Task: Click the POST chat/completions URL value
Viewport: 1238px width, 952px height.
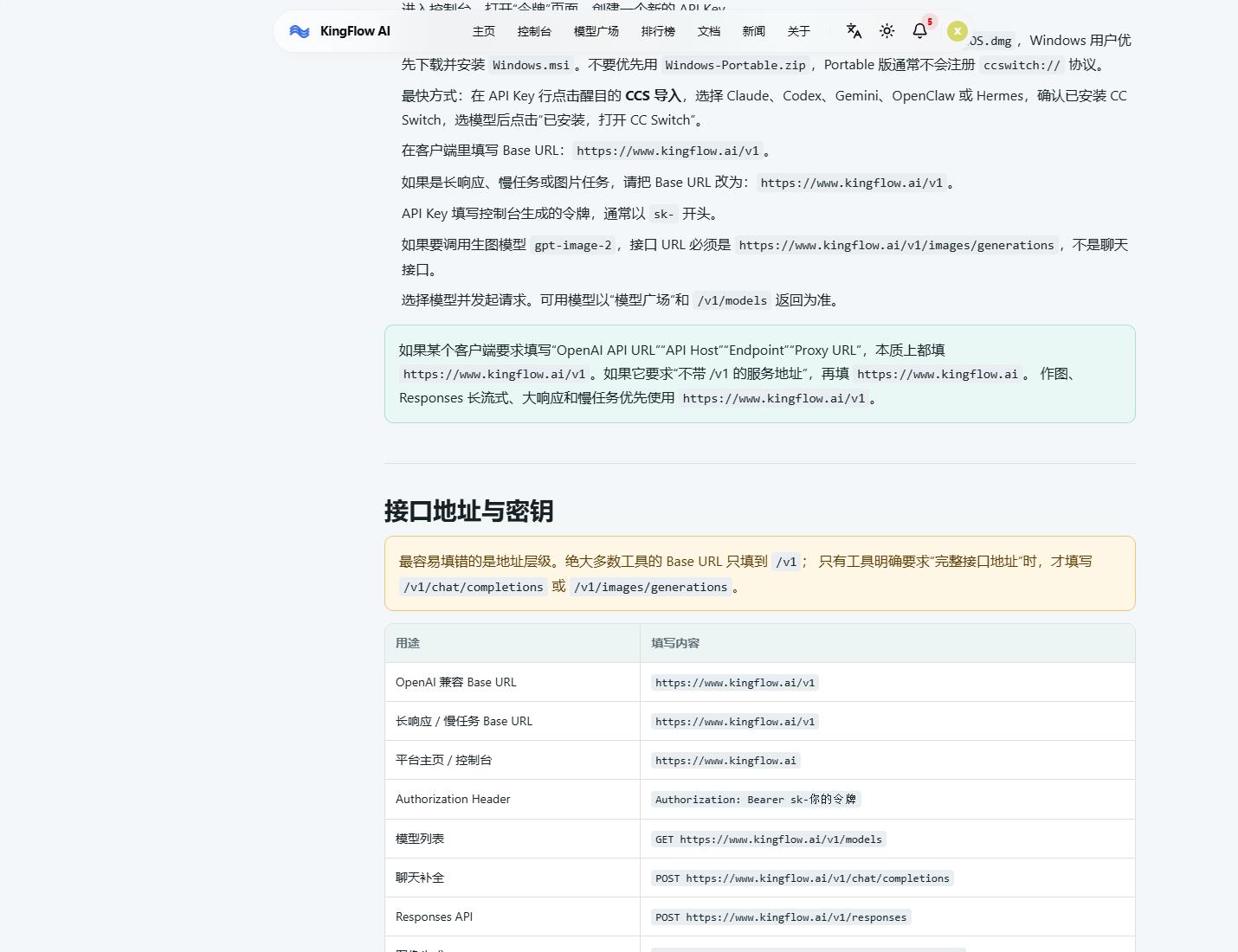Action: tap(803, 878)
